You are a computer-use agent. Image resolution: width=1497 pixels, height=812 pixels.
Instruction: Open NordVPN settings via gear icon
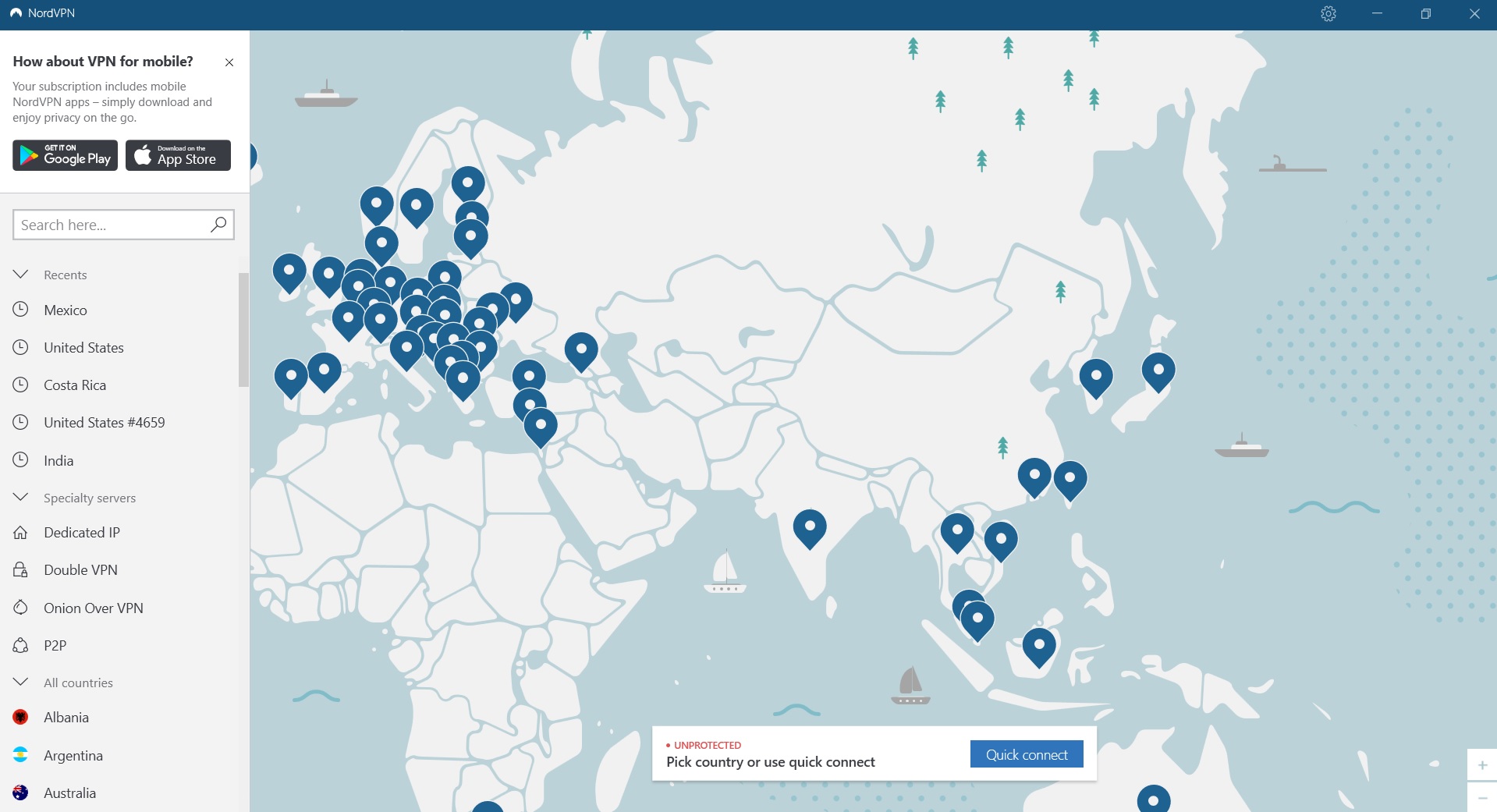point(1328,13)
